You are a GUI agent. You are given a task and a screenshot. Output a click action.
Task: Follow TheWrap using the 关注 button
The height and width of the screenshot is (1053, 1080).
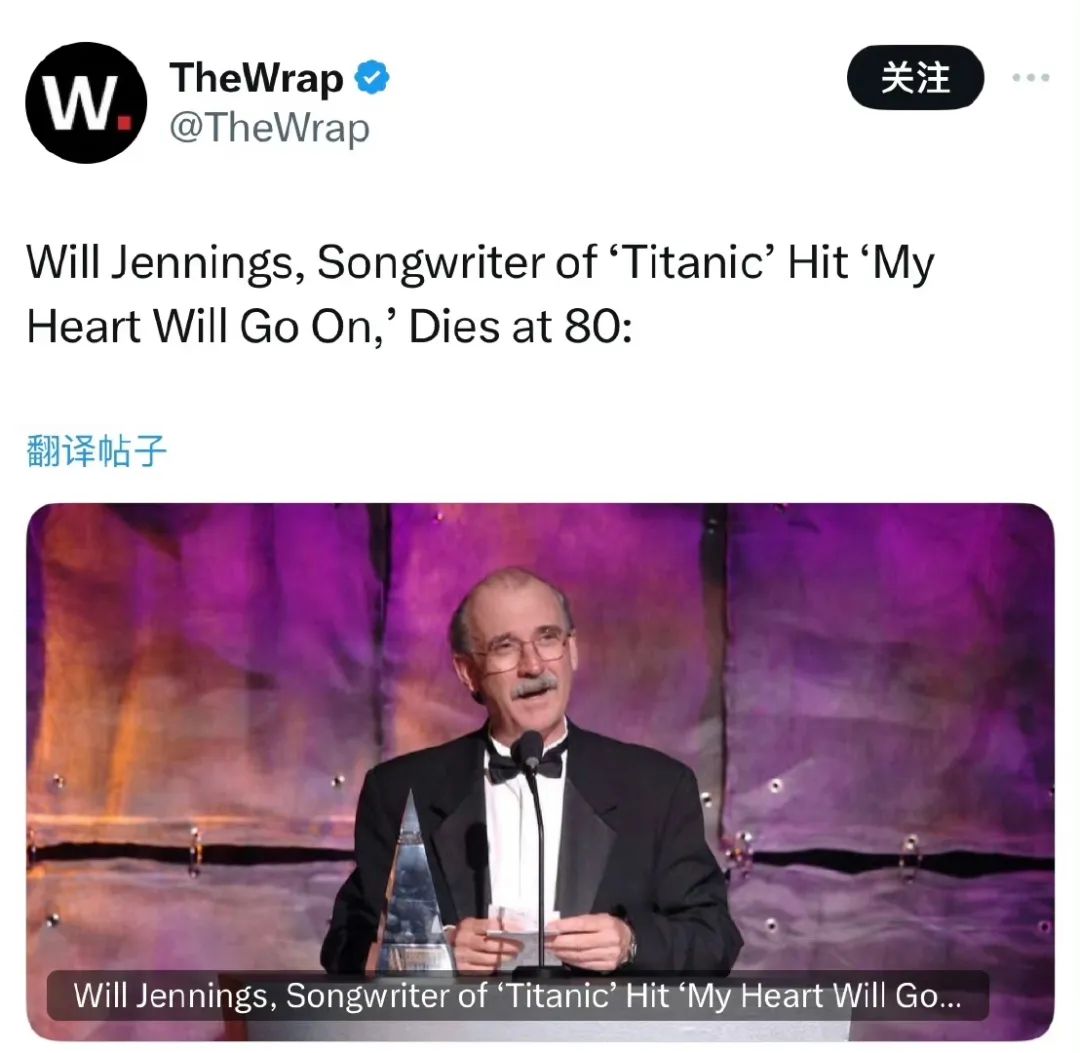(915, 77)
